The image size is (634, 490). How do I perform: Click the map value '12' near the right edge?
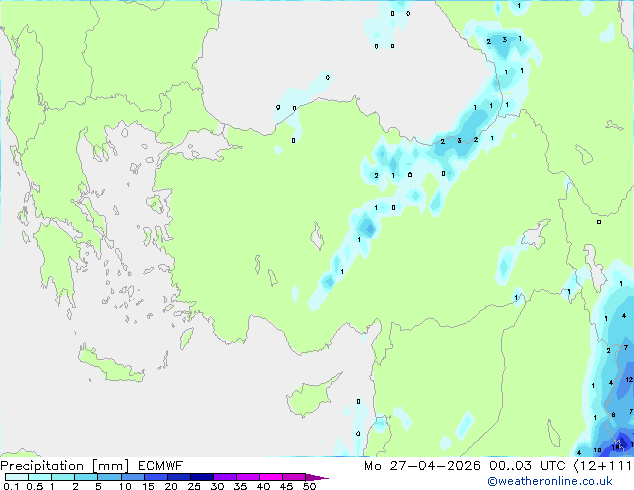(x=629, y=380)
